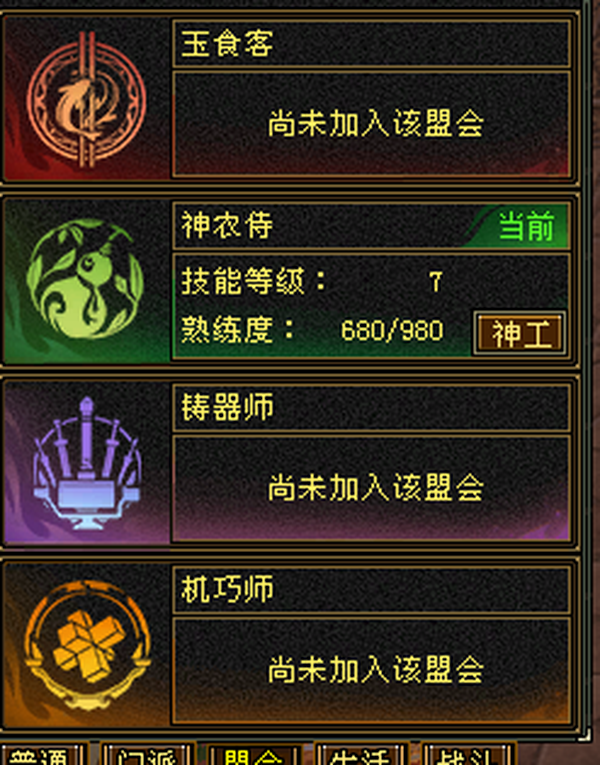Click the 神工 button

520,334
